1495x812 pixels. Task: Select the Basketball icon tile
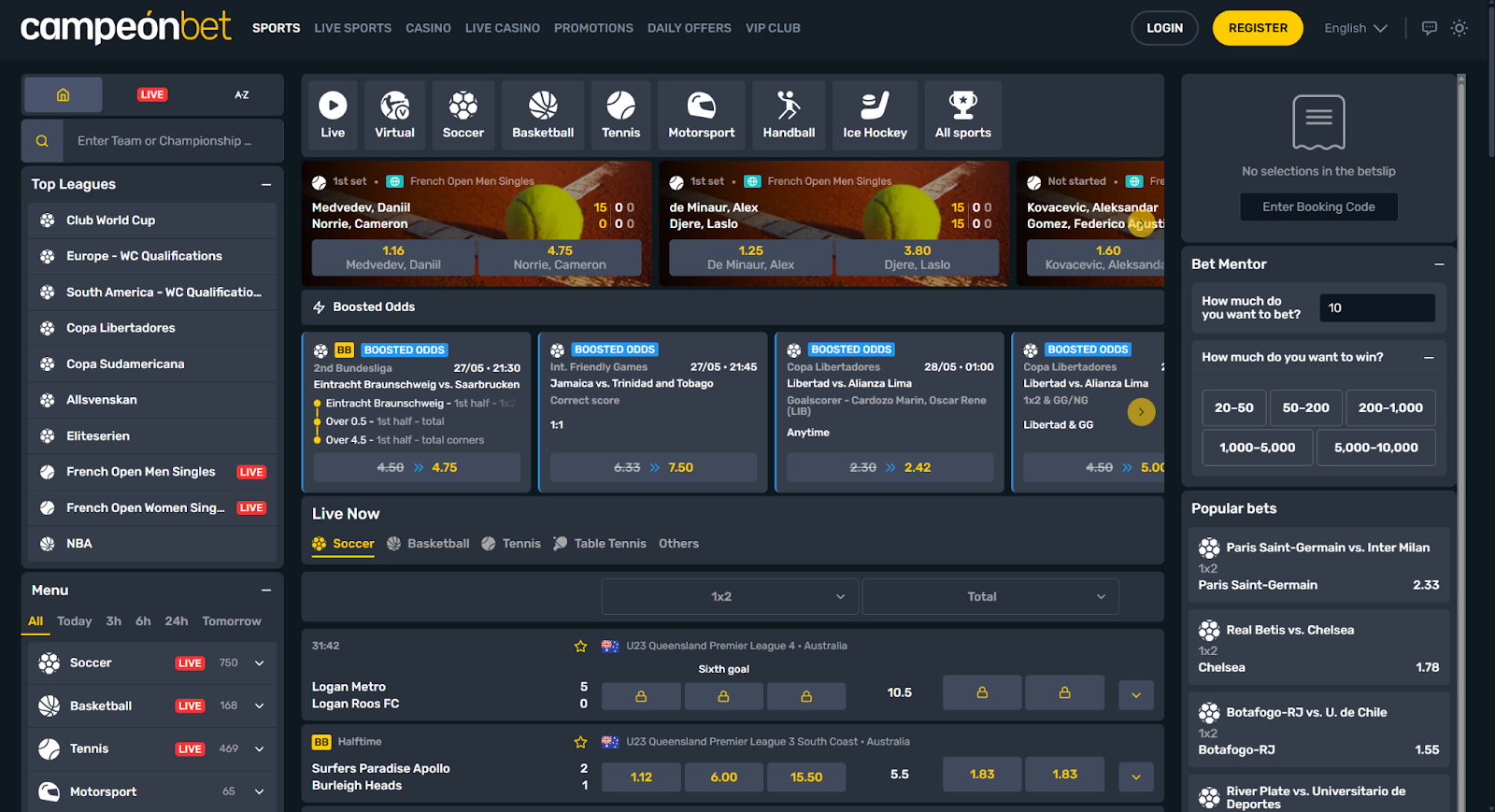pos(543,115)
